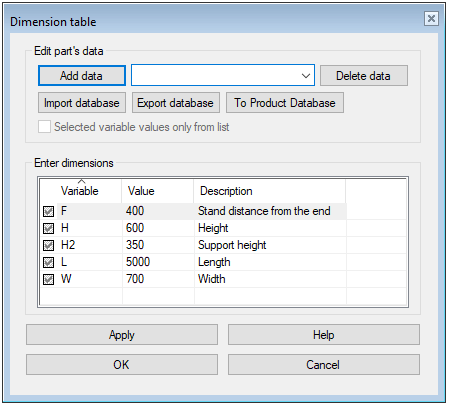This screenshot has height=406, width=449.
Task: Toggle the H2 variable checkbox
Action: pyautogui.click(x=48, y=245)
